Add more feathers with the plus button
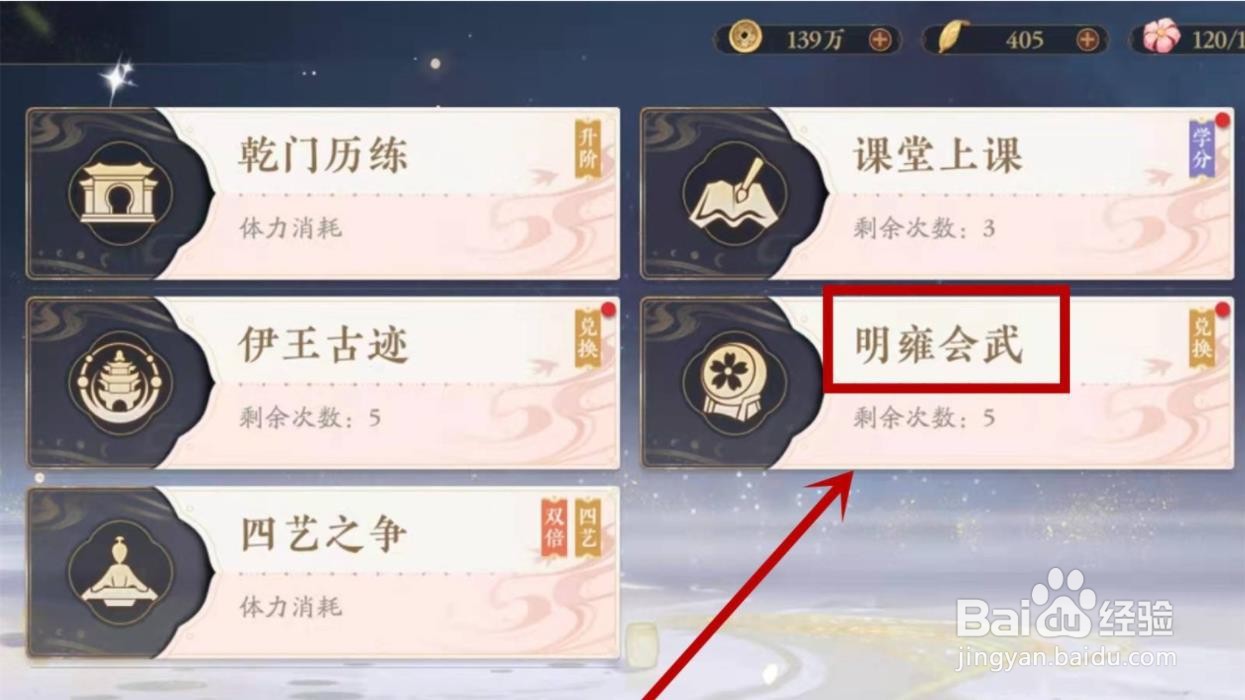The height and width of the screenshot is (700, 1245). point(1088,40)
